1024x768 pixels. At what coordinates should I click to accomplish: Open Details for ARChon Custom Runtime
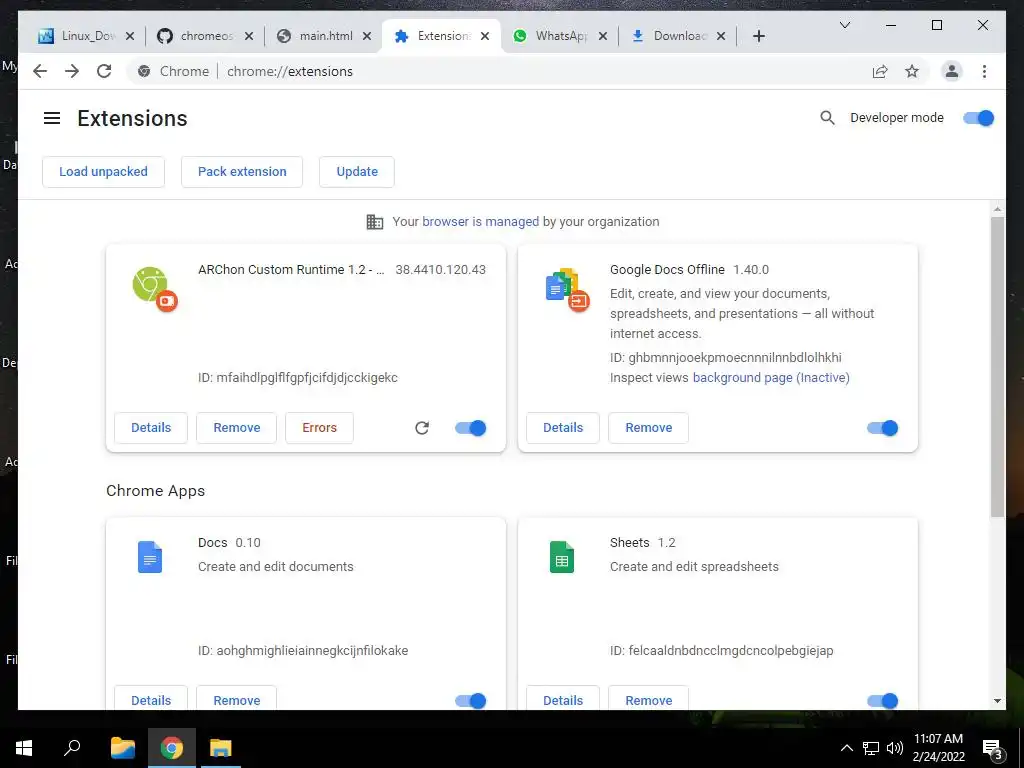[151, 428]
